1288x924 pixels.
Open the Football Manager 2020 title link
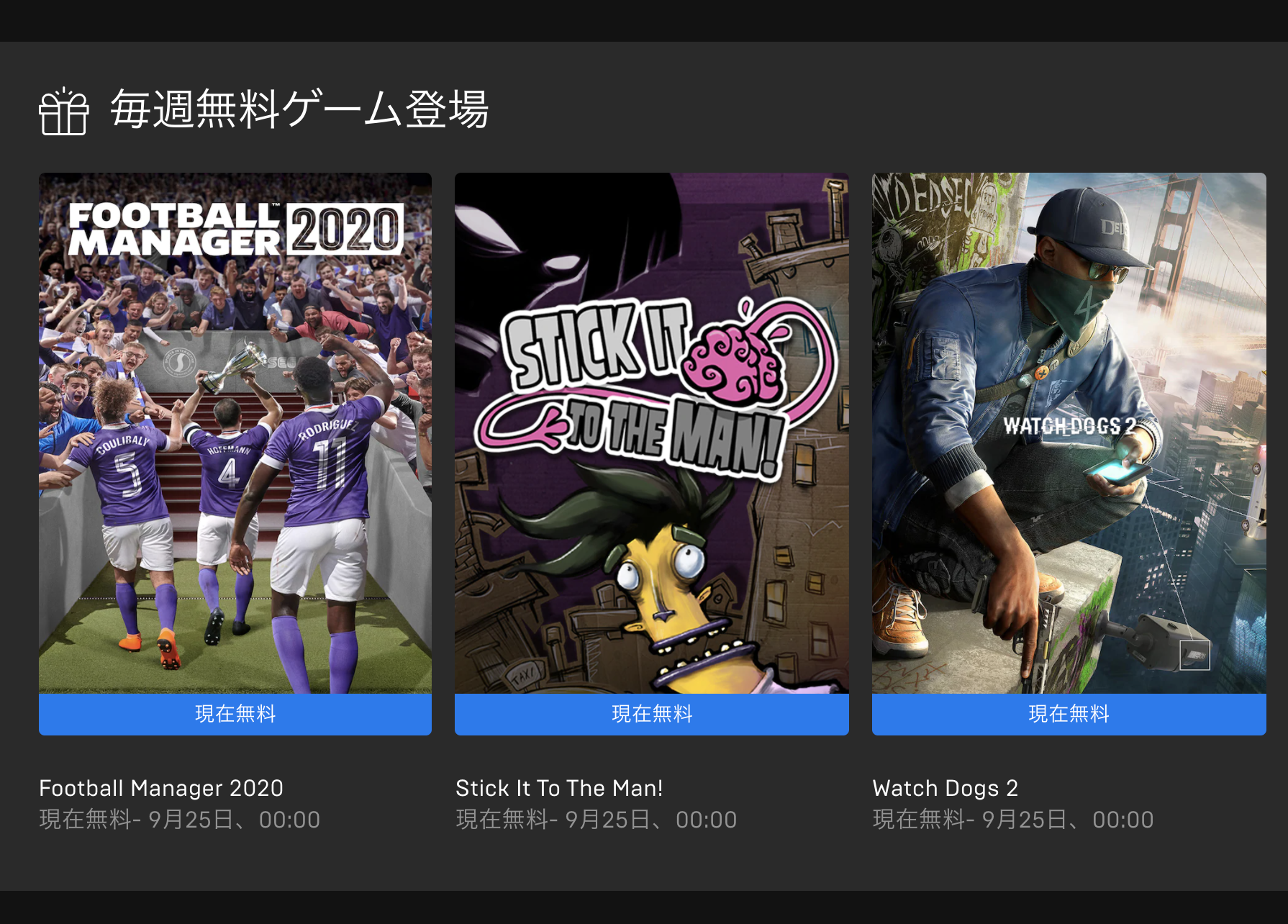click(x=161, y=788)
